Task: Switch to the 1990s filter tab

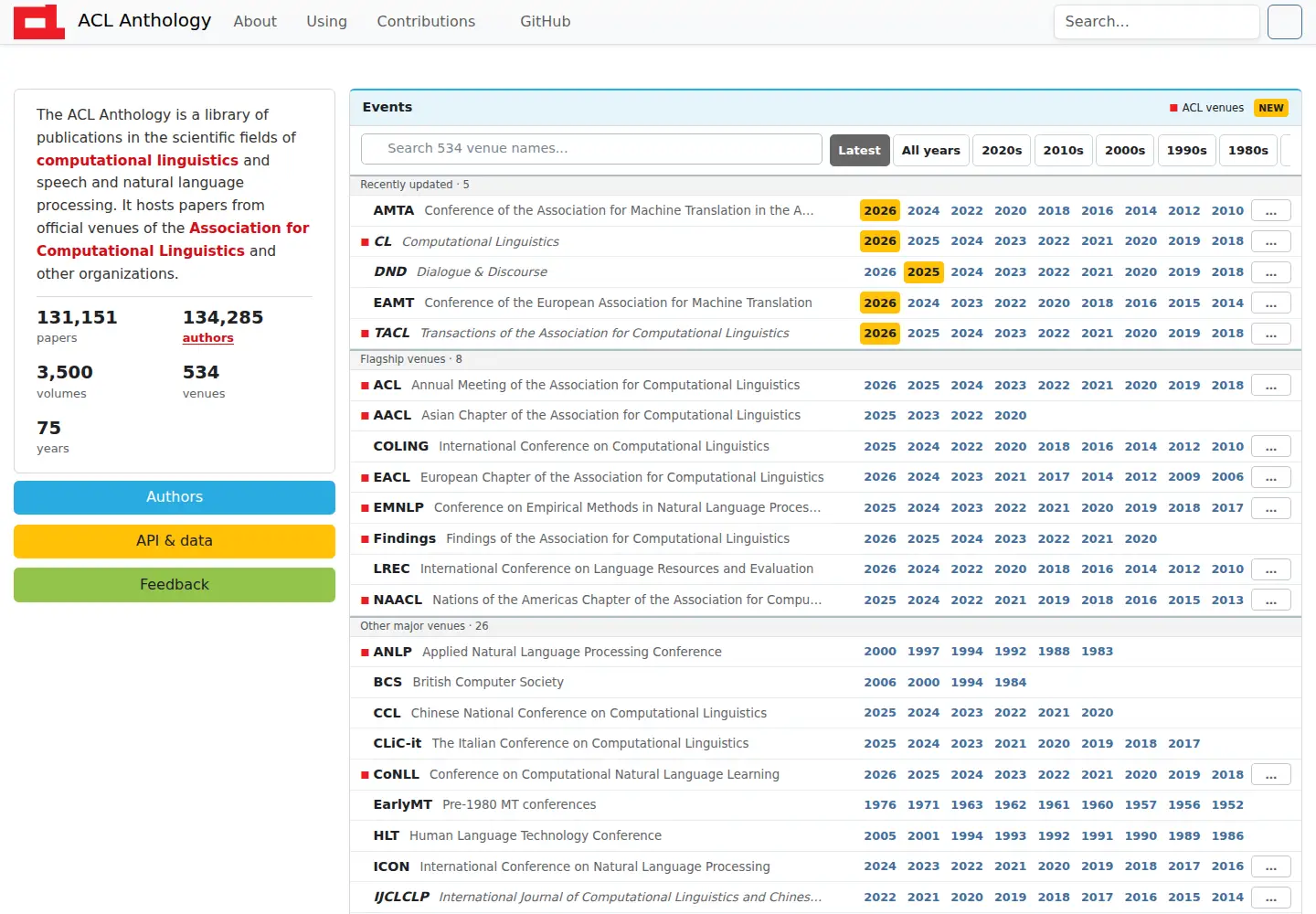Action: coord(1186,150)
